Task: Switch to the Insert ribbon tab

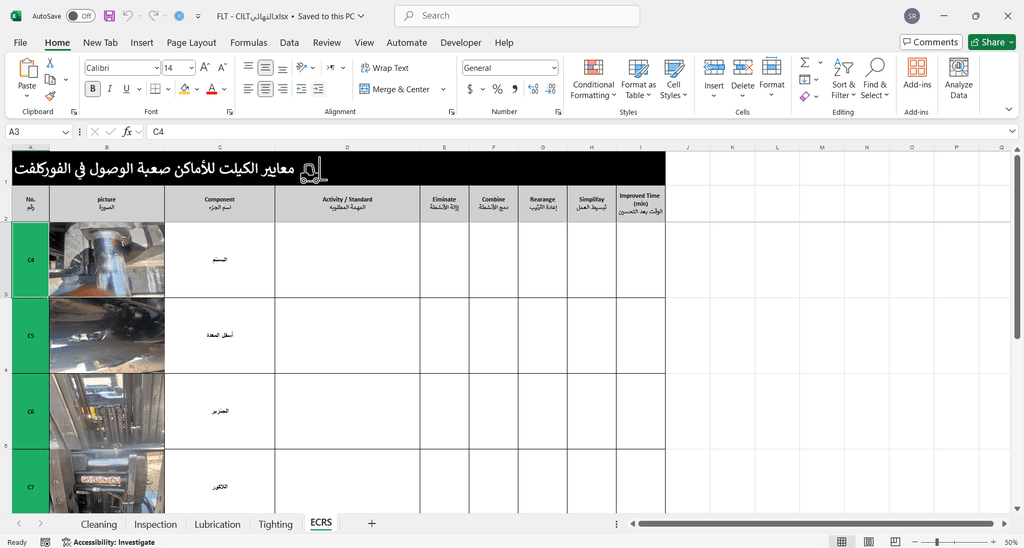Action: pos(142,42)
